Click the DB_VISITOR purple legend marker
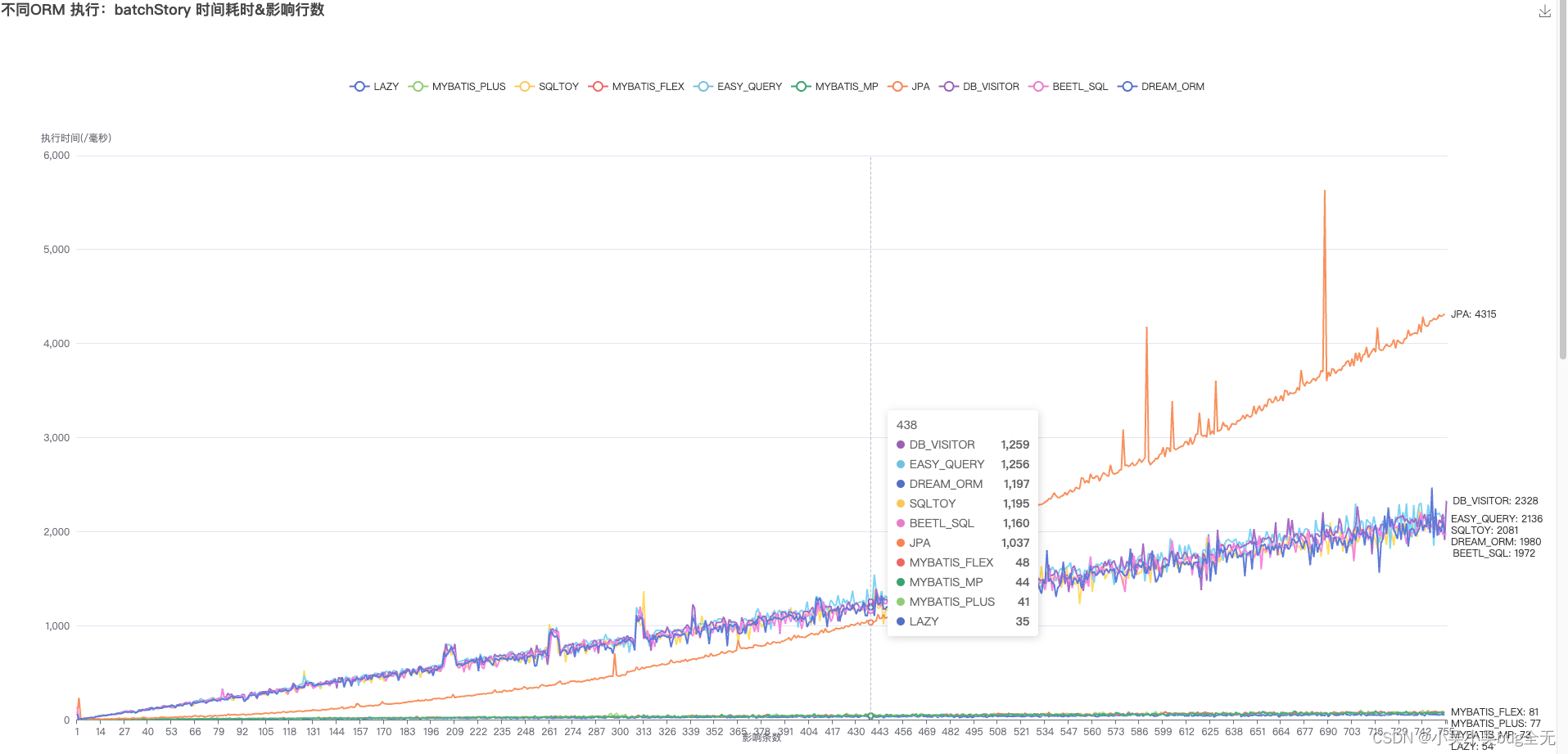Screen dimensions: 1568x754 pos(949,87)
